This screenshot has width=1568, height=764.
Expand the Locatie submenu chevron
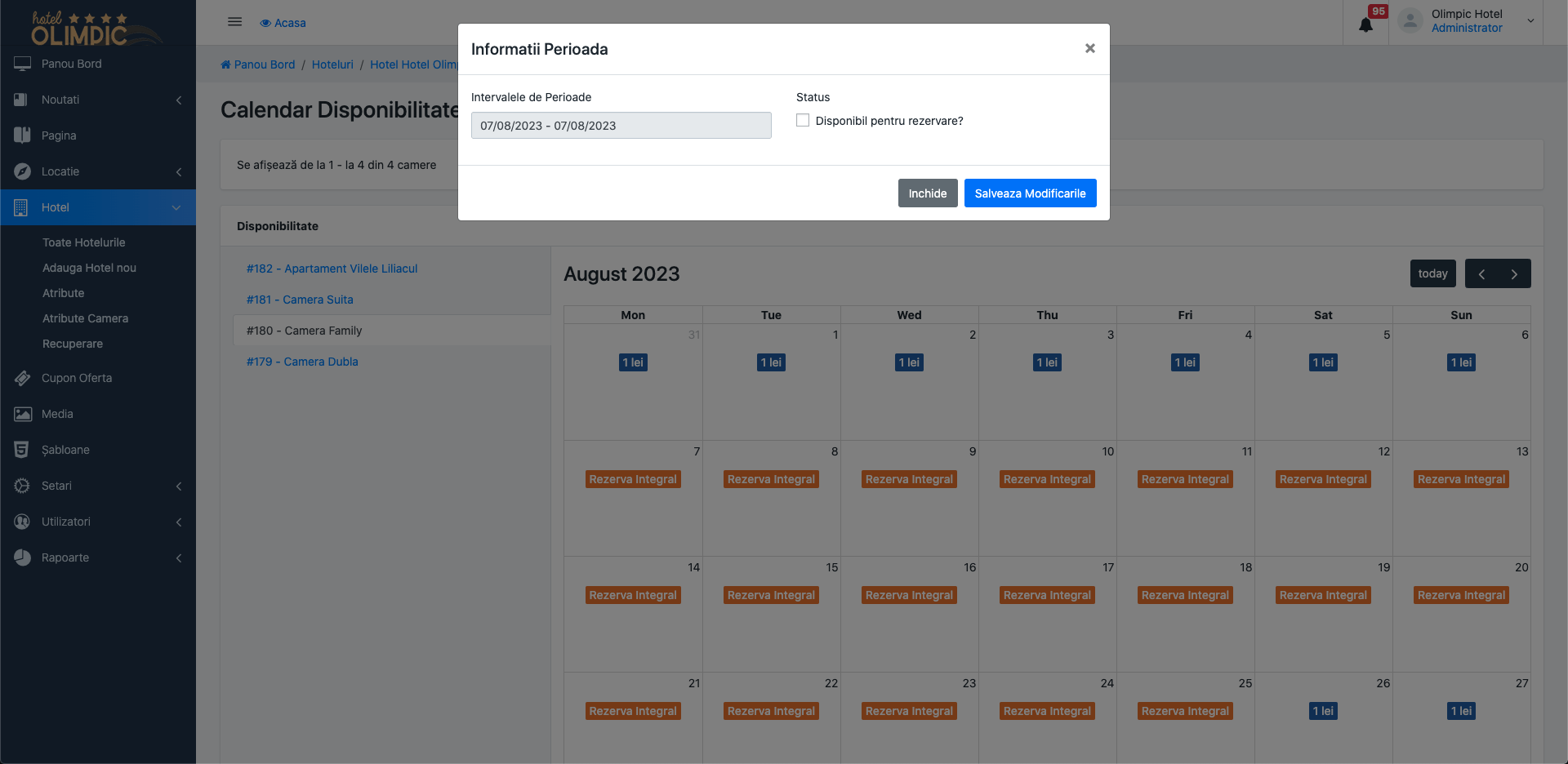coord(179,171)
